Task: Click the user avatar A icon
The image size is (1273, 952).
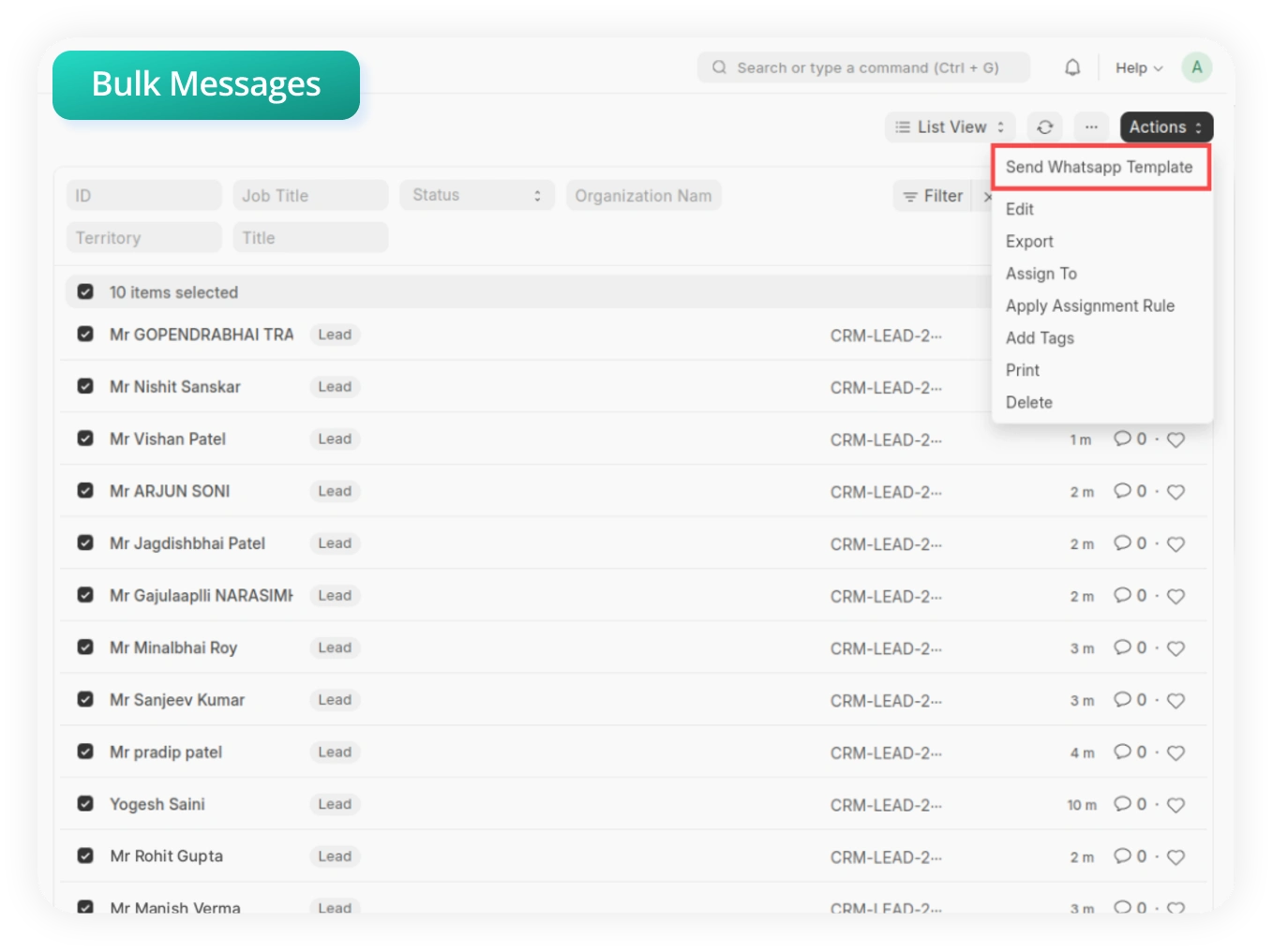Action: point(1196,67)
